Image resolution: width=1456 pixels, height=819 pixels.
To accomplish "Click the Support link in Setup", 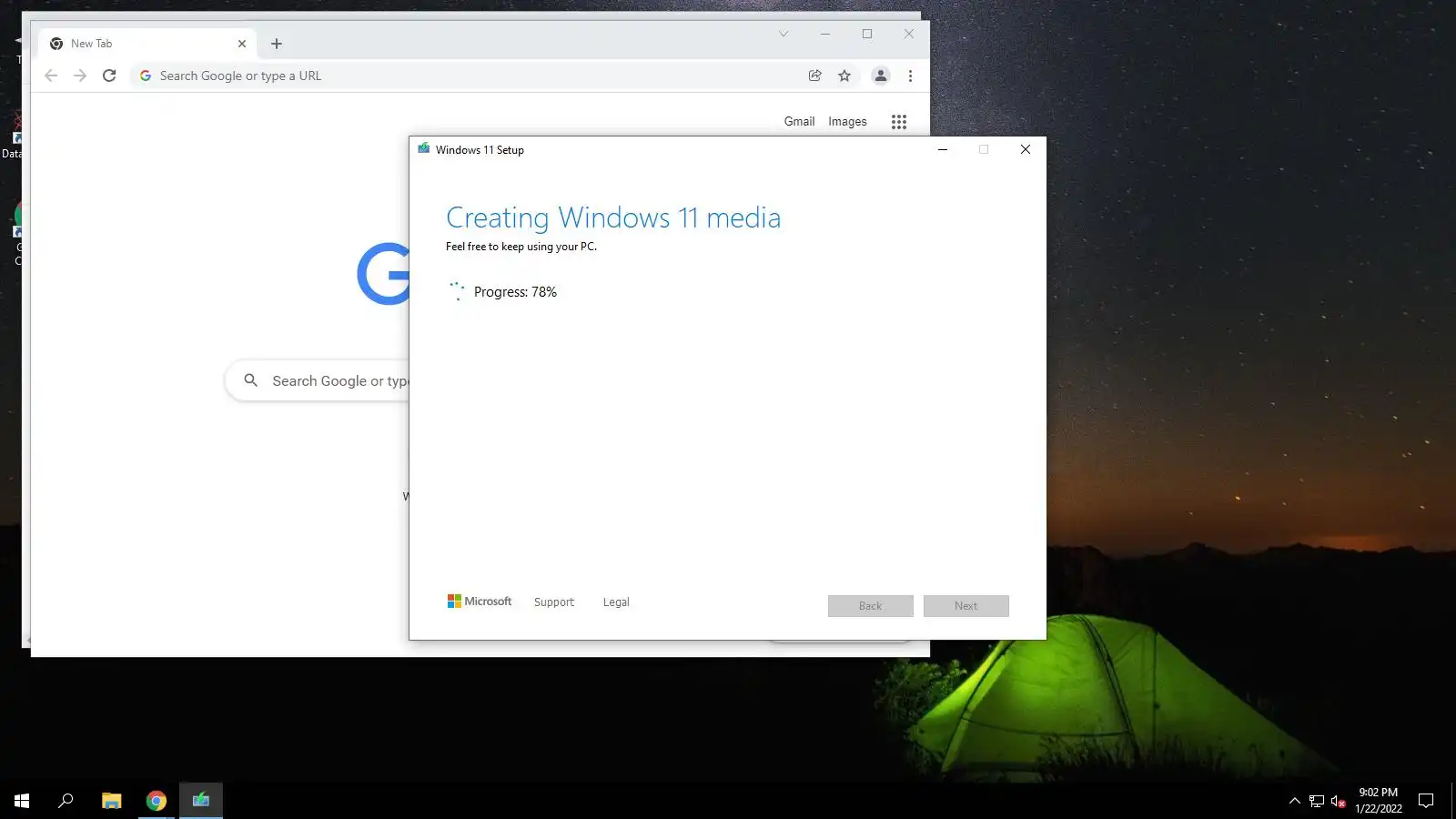I will 554,602.
